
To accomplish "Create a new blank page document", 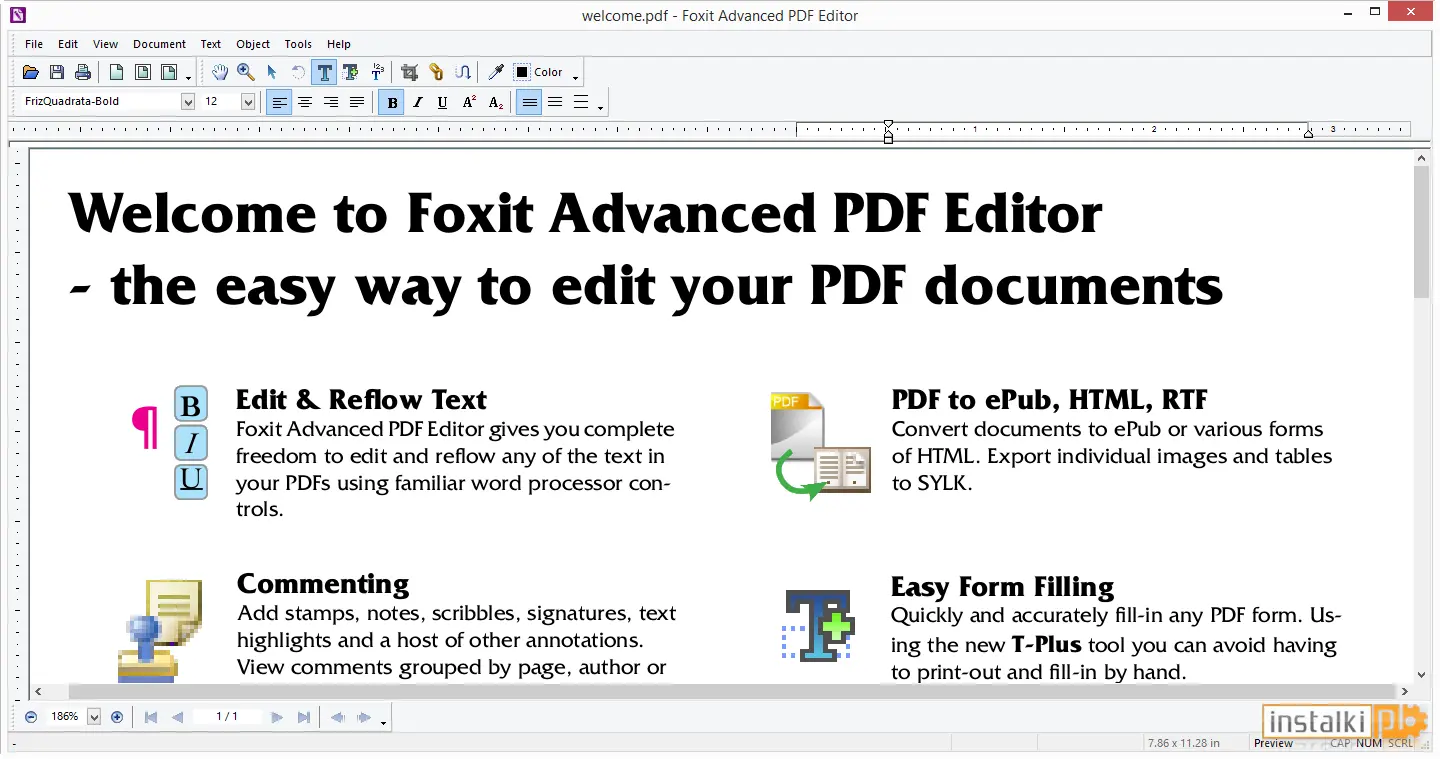I will coord(117,72).
